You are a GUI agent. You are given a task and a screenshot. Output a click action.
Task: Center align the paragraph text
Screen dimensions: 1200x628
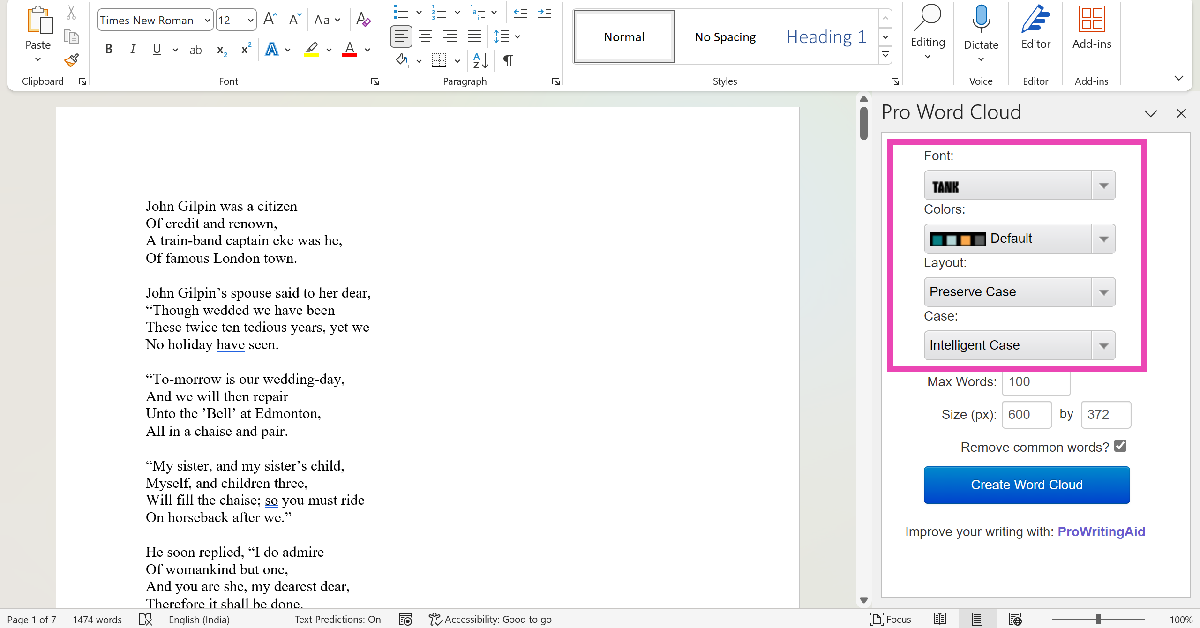tap(425, 36)
